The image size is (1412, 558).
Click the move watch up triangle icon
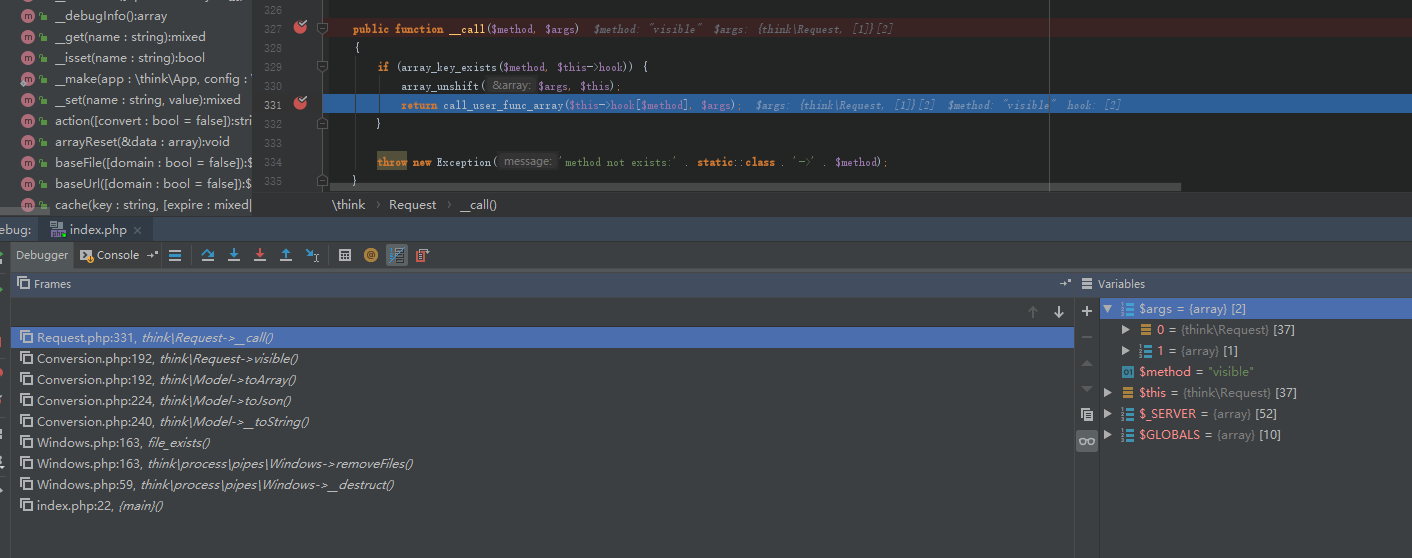[x=1087, y=363]
